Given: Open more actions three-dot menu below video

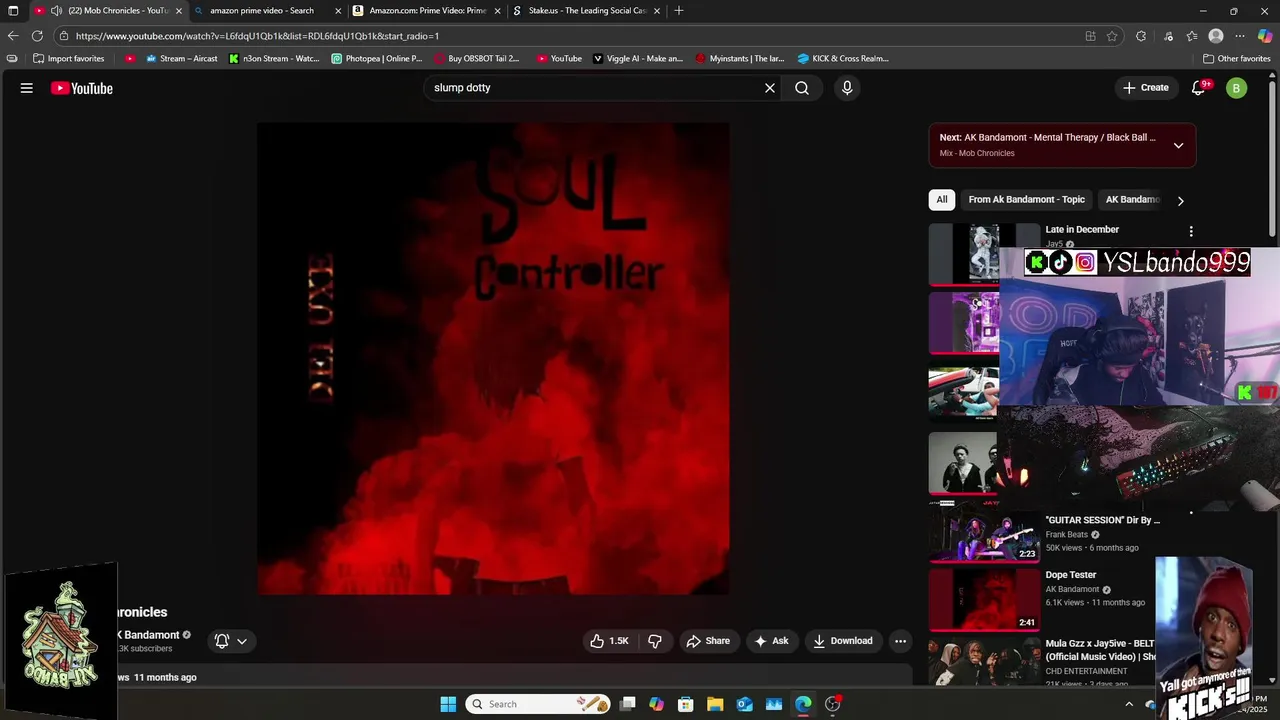Looking at the screenshot, I should [x=900, y=641].
